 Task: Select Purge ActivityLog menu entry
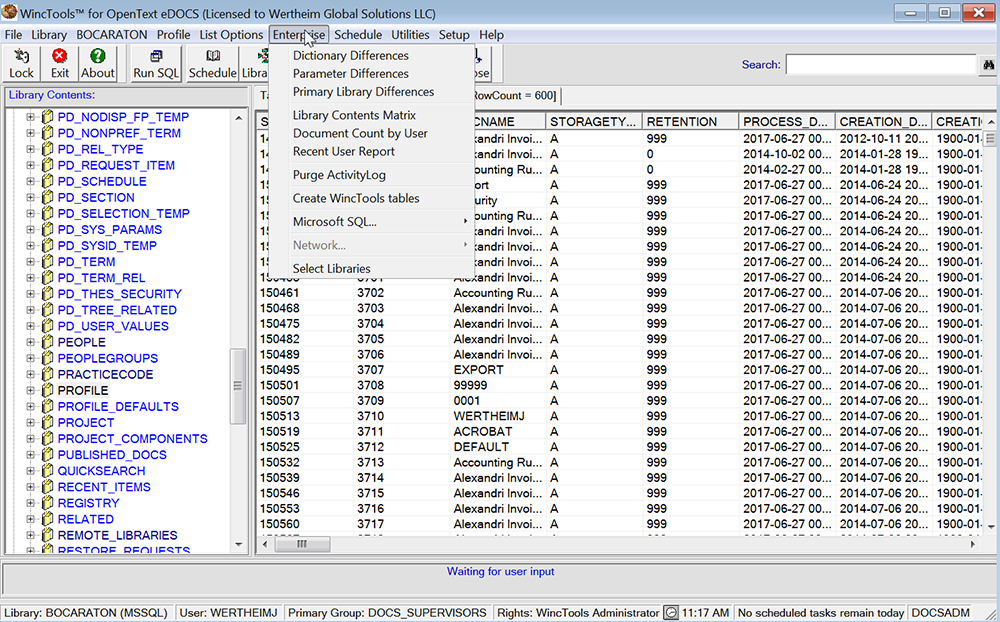click(339, 175)
